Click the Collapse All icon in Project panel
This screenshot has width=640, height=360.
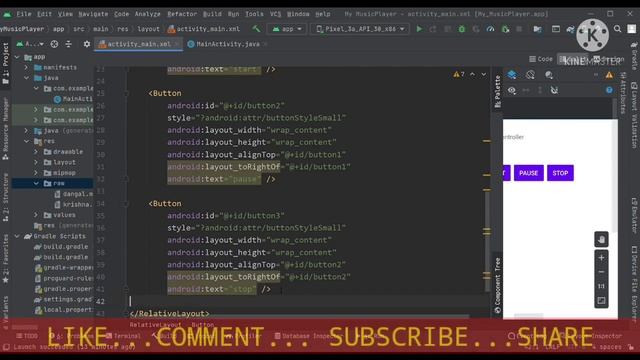pos(69,44)
